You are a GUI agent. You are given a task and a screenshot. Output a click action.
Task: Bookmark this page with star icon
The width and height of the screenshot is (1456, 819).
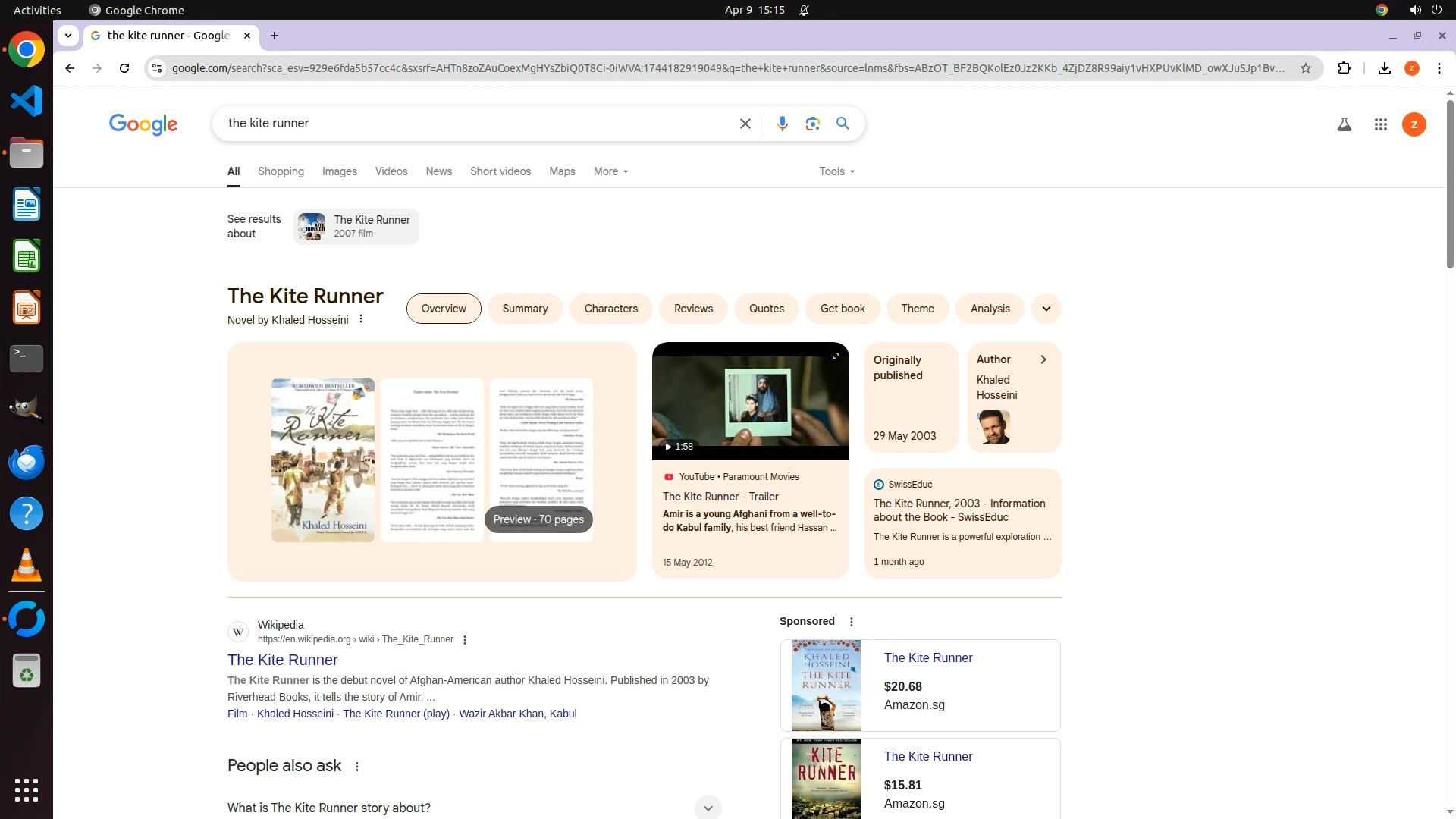pyautogui.click(x=1305, y=68)
